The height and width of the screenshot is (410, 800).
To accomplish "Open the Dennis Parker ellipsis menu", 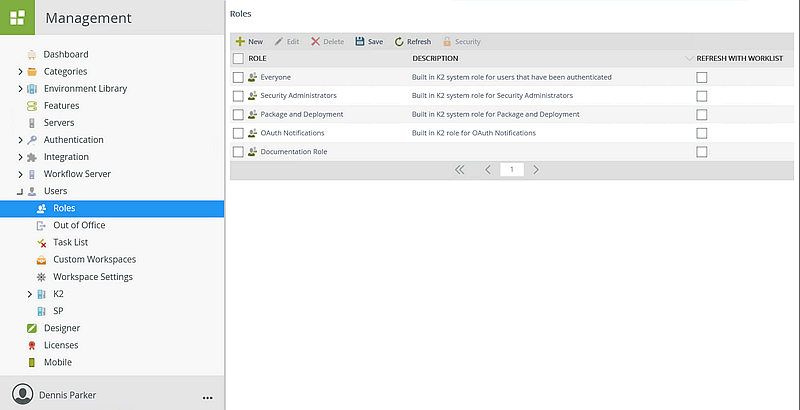I will coord(208,395).
